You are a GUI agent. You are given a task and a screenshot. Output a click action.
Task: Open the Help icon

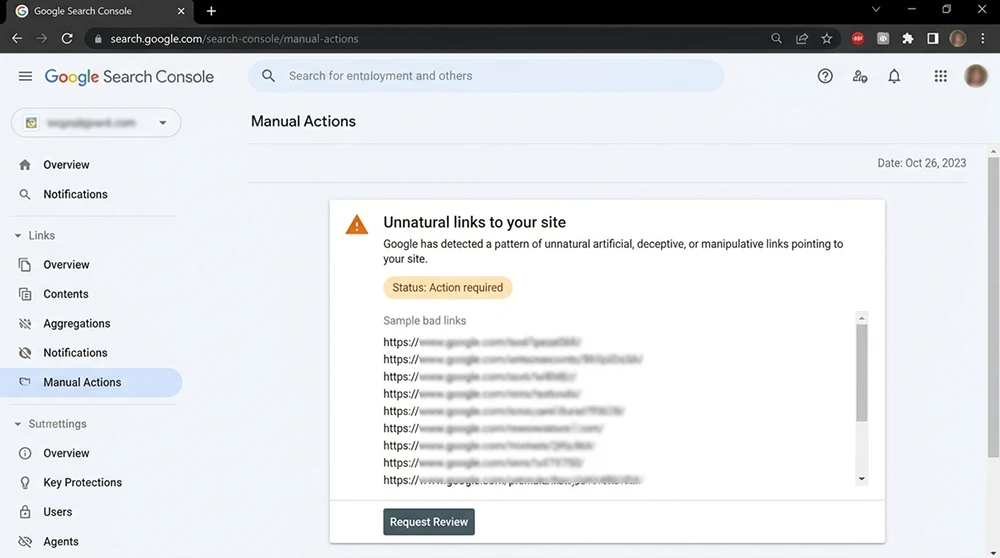tap(825, 77)
